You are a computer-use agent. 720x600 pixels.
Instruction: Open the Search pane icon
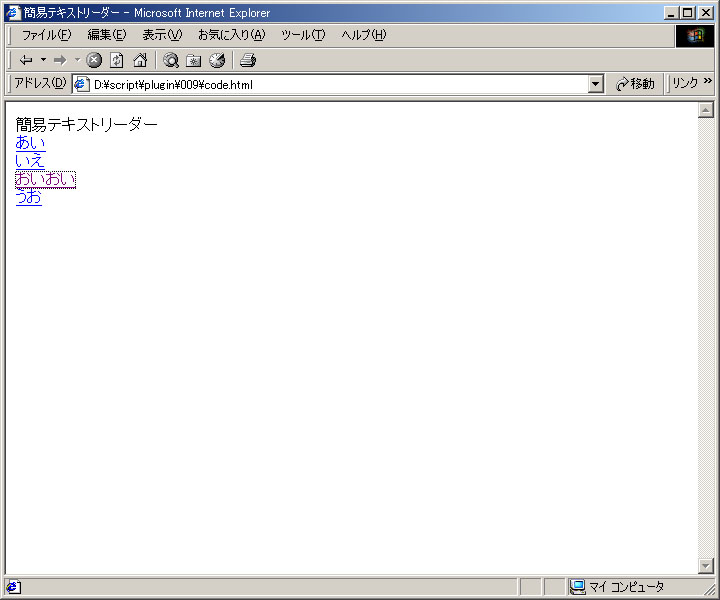tap(171, 60)
